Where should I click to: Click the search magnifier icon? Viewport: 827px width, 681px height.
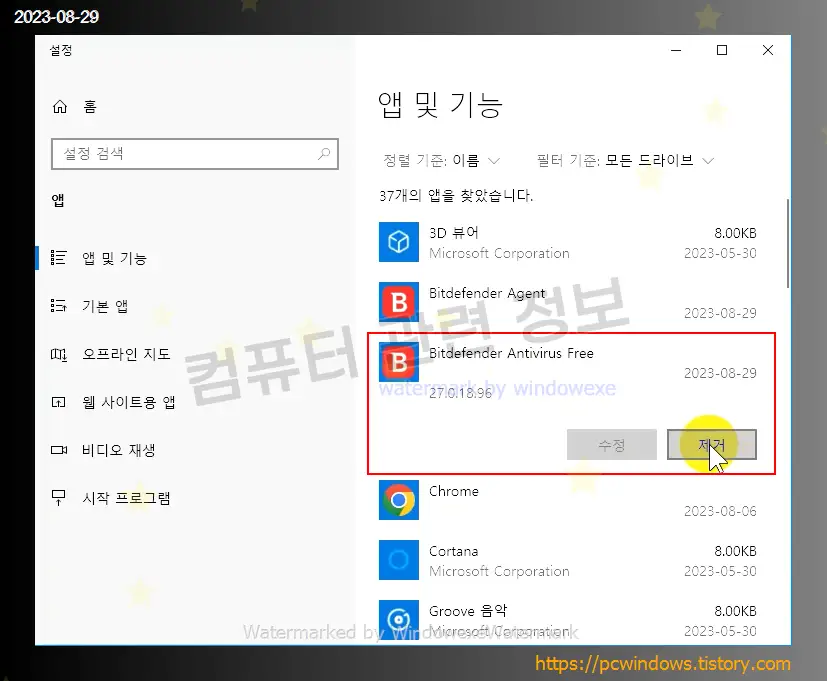324,154
